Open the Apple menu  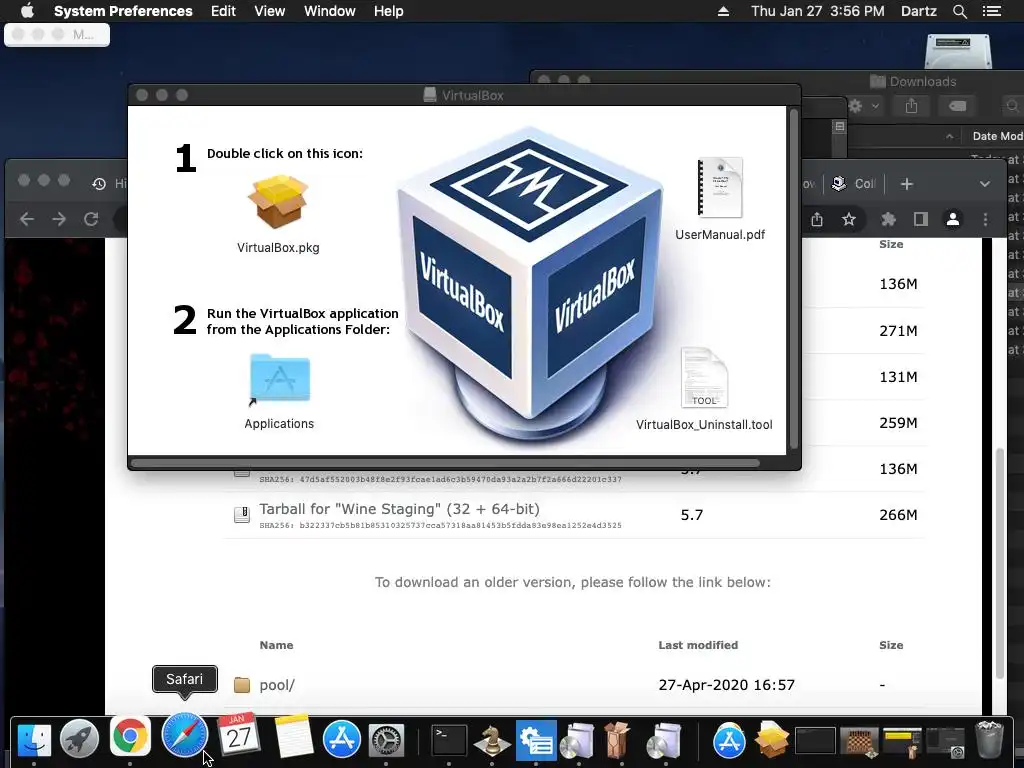pos(27,11)
